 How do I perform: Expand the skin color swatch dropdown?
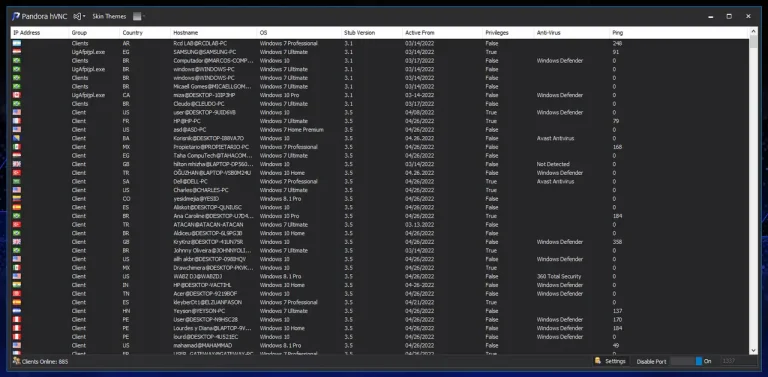tap(139, 16)
